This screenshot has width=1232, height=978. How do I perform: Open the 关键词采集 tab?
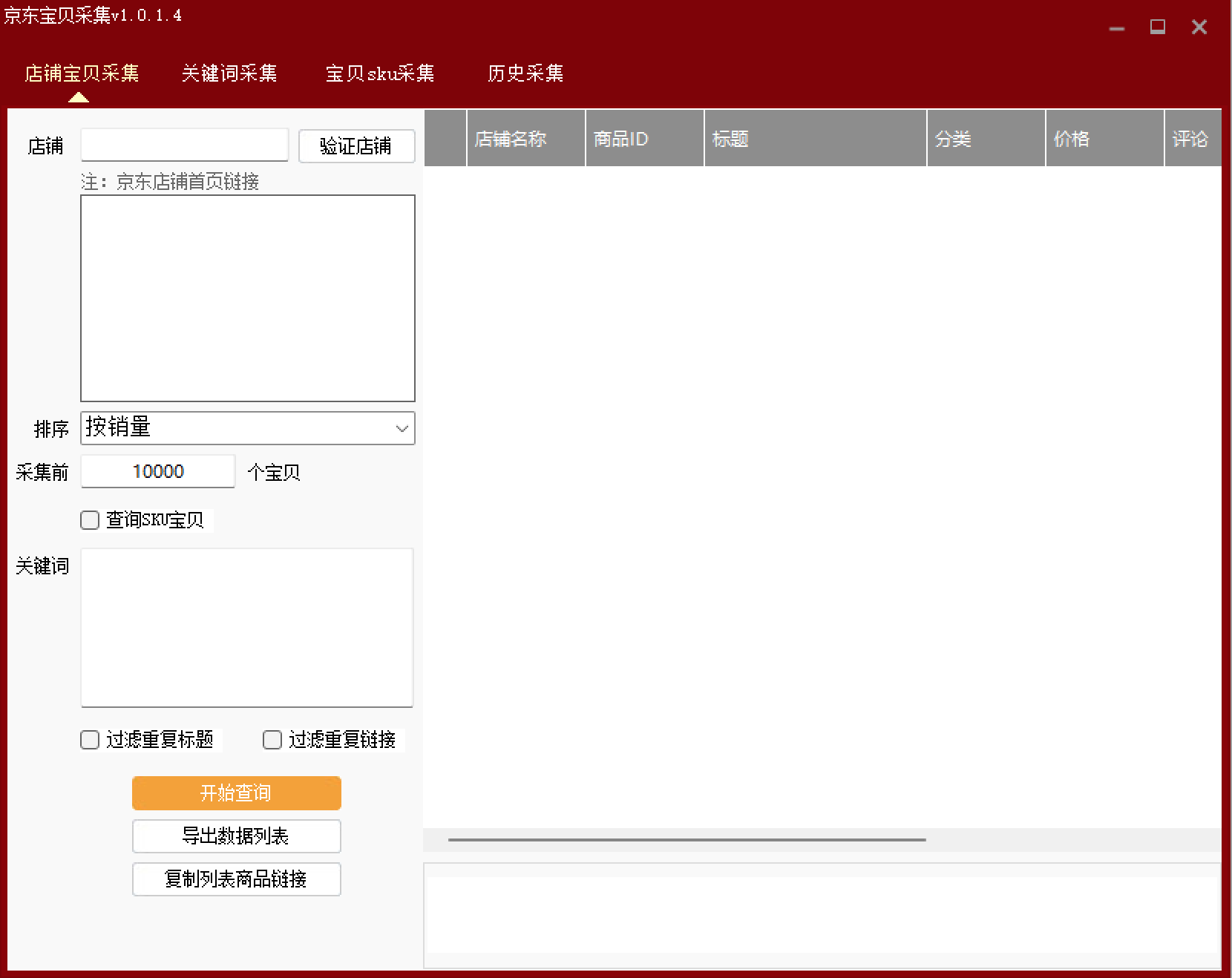229,73
